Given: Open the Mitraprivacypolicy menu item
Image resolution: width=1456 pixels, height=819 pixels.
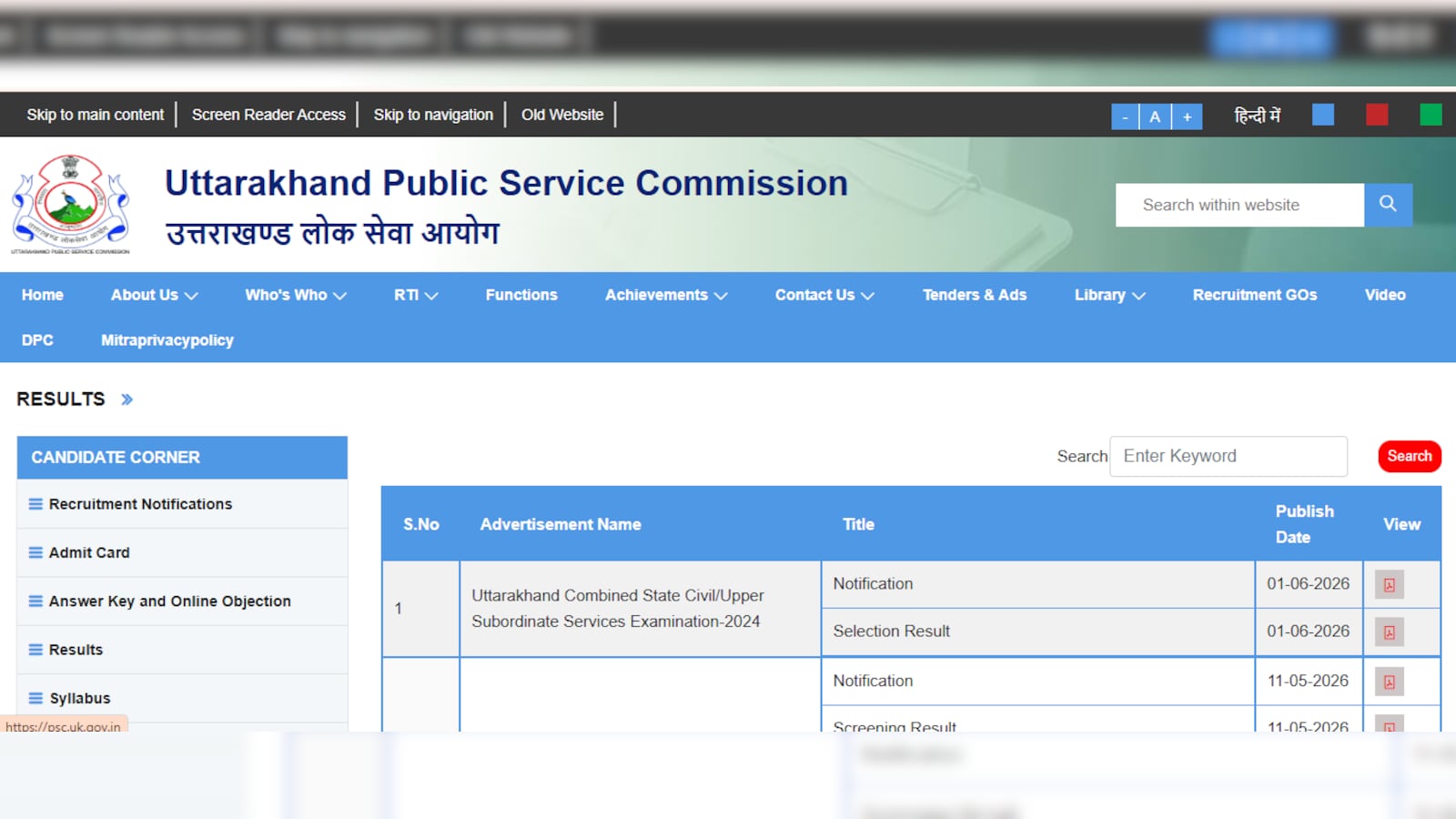Looking at the screenshot, I should pyautogui.click(x=167, y=340).
